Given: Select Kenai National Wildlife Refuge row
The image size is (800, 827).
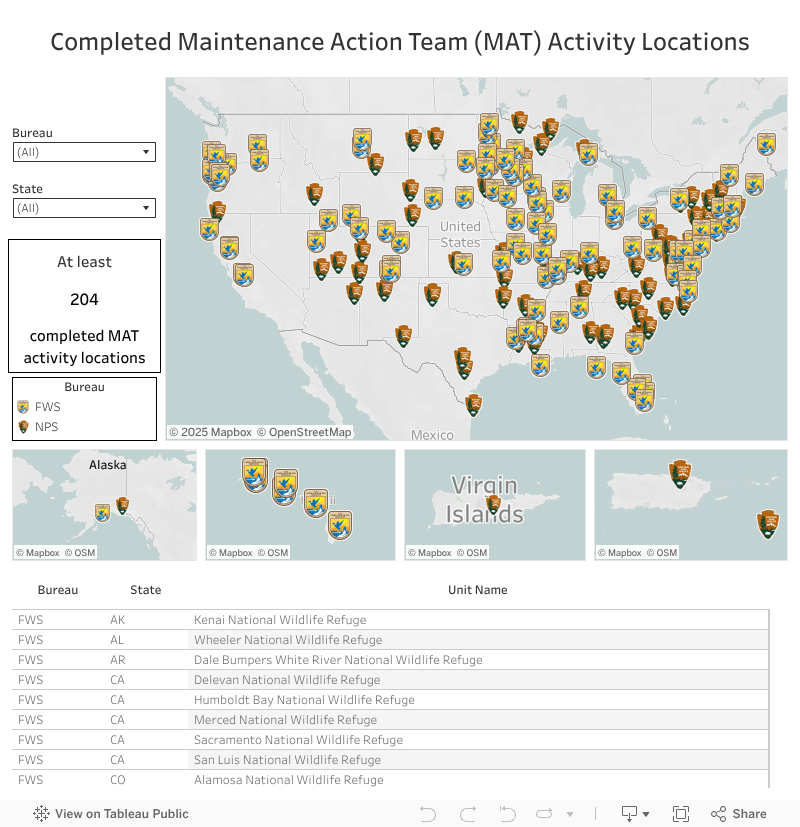Looking at the screenshot, I should tap(390, 620).
